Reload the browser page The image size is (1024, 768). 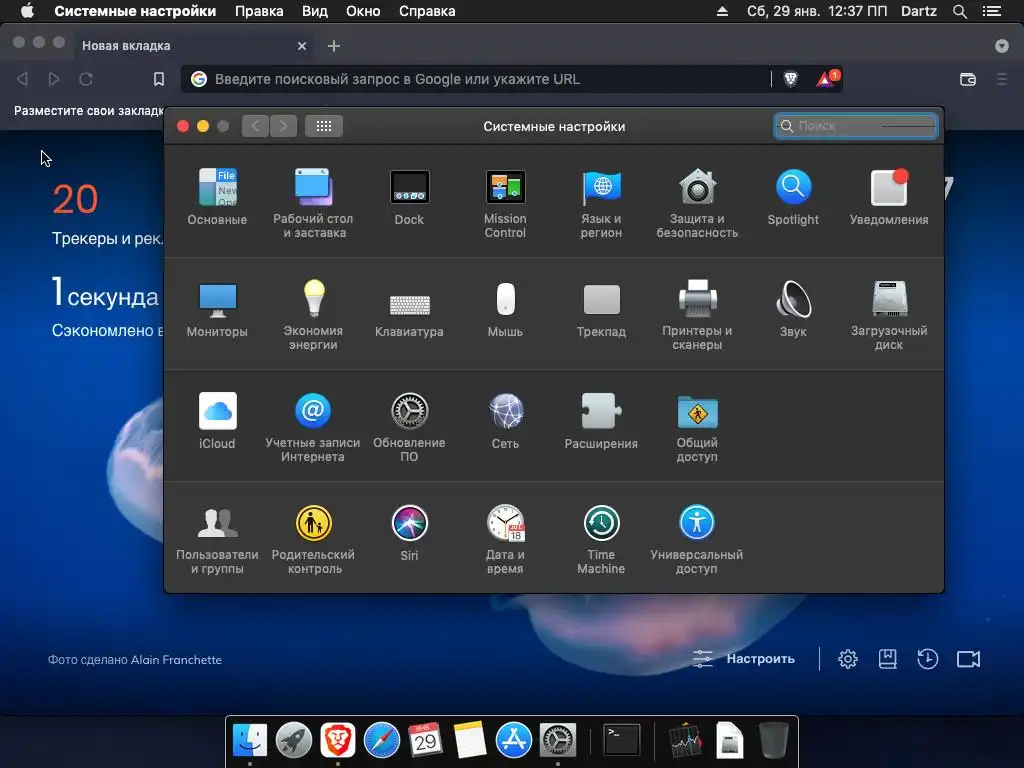pyautogui.click(x=86, y=79)
